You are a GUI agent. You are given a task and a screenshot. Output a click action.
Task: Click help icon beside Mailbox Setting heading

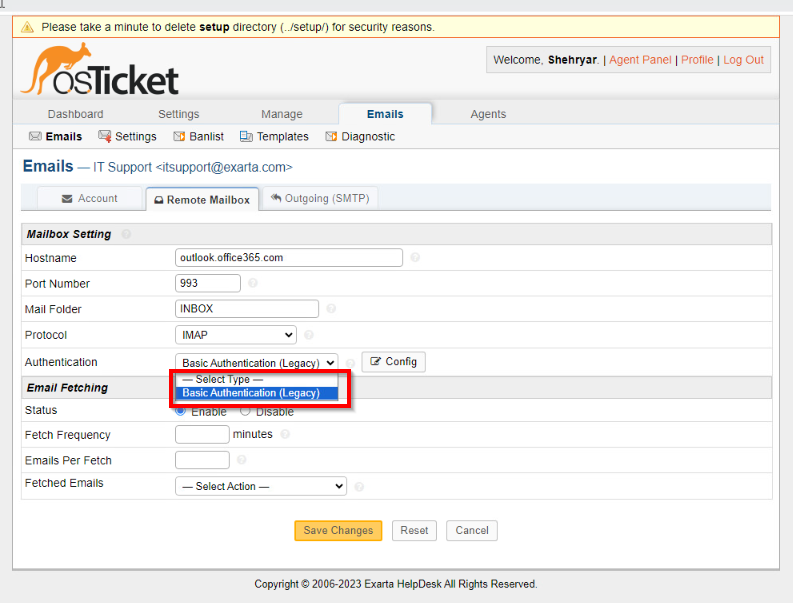pos(126,234)
